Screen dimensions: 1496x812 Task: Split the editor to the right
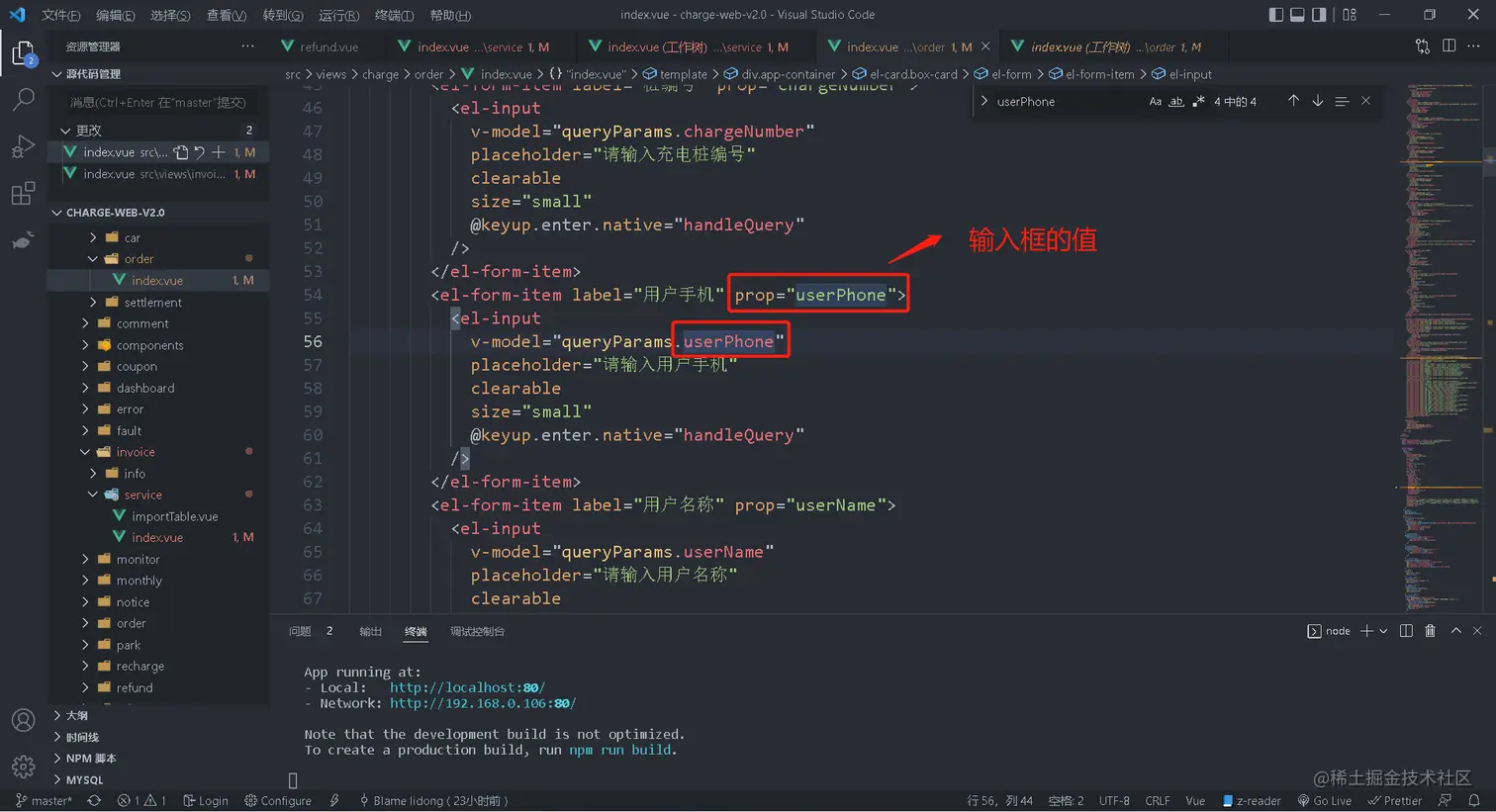[1449, 46]
